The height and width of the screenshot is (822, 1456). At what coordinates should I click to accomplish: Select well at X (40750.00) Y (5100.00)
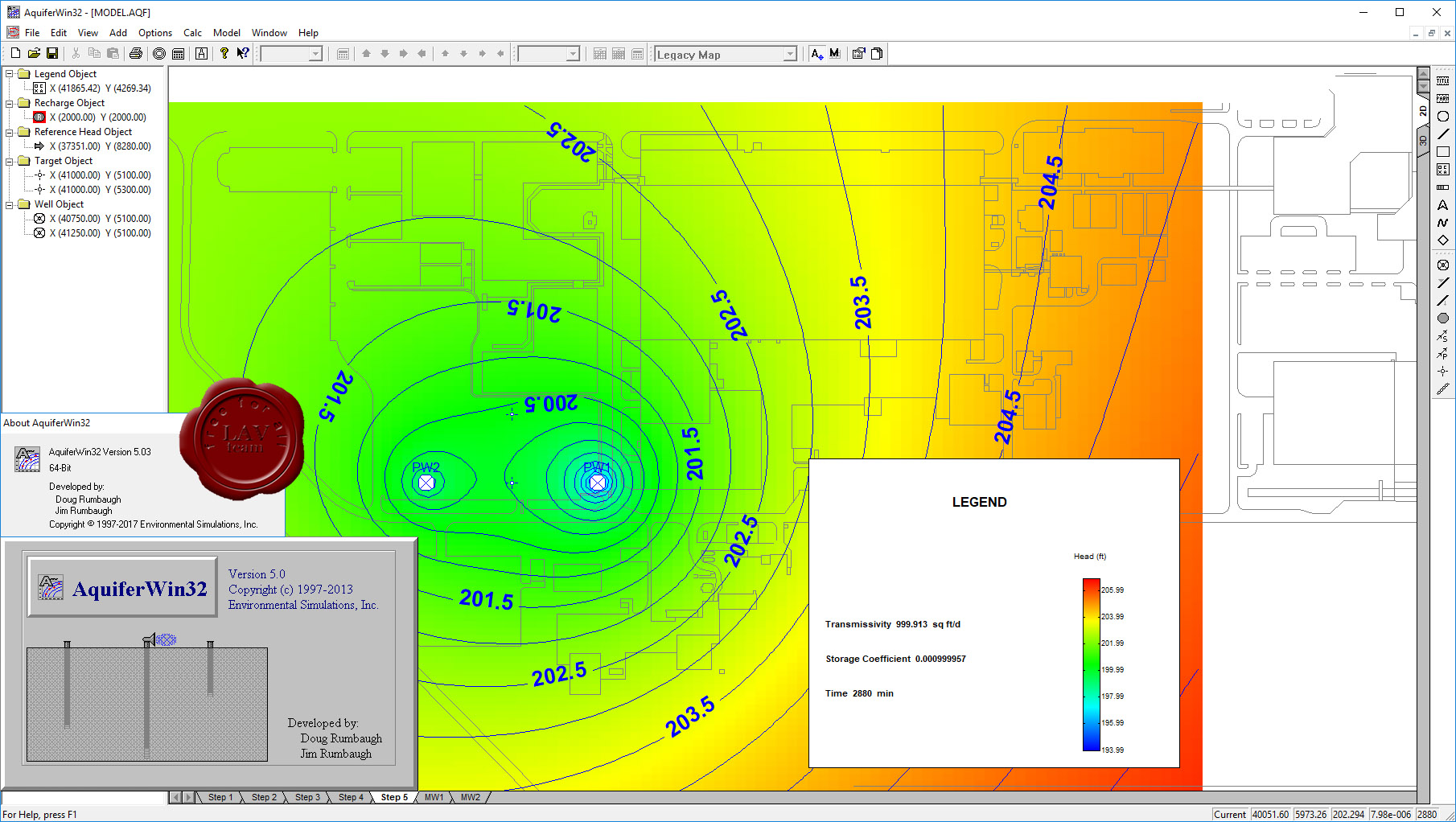coord(100,219)
